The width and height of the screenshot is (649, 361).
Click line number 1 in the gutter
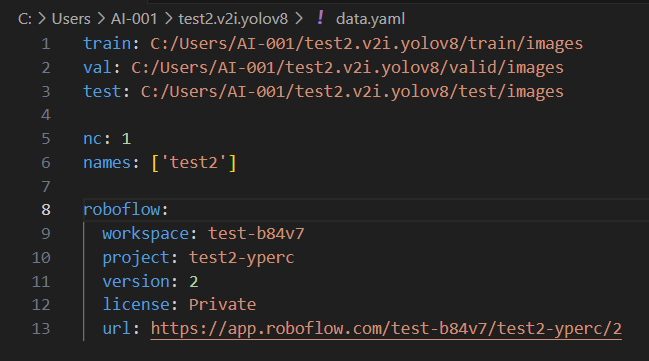pos(46,44)
